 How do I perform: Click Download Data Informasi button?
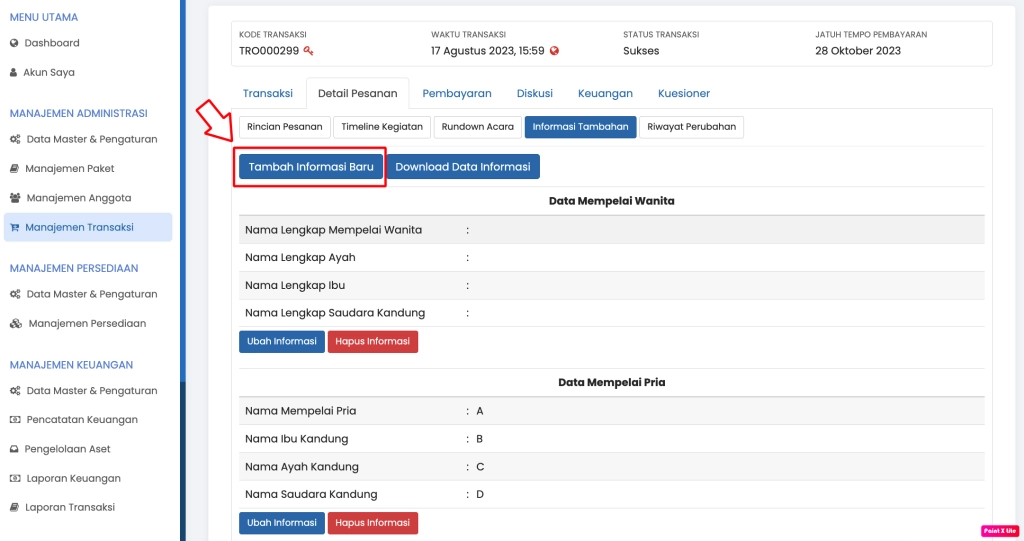click(462, 167)
